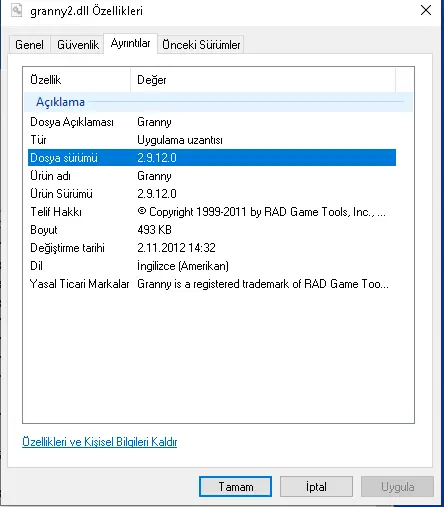Viewport: 444px width, 507px height.
Task: Collapse the Açıklama group header
Action: click(218, 102)
